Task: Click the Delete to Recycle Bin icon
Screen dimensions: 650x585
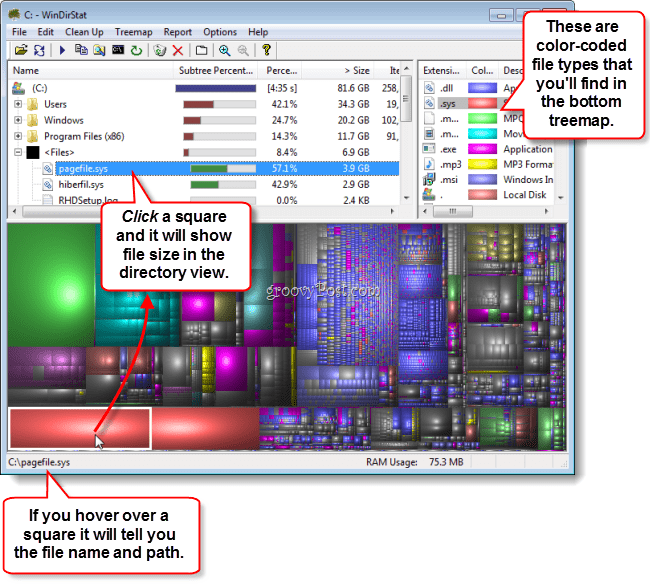Action: (x=160, y=51)
